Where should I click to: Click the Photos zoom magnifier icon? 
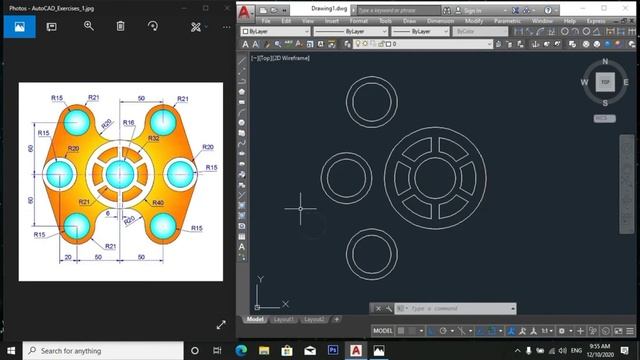(89, 26)
